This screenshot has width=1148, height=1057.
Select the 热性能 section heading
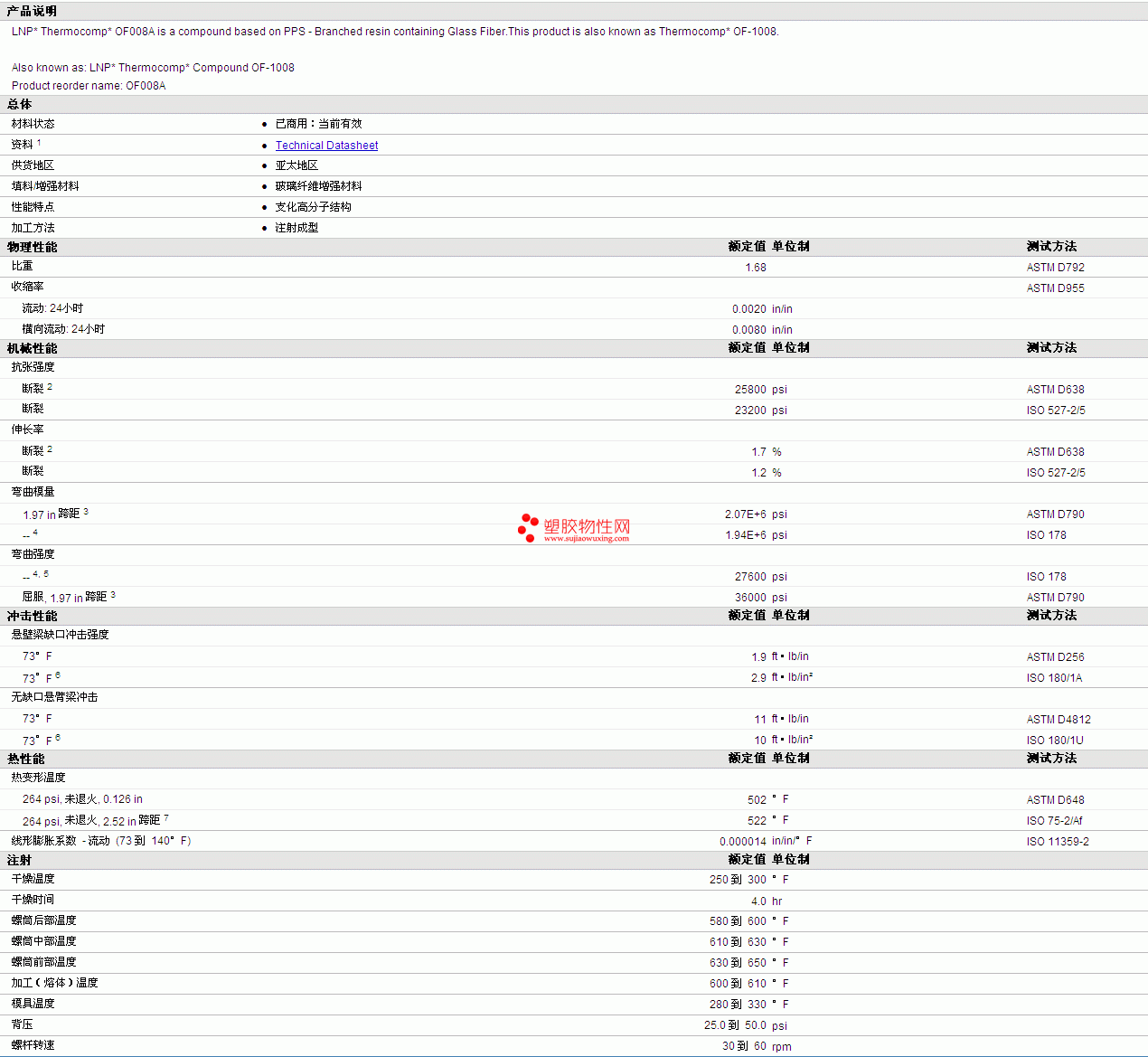point(25,759)
